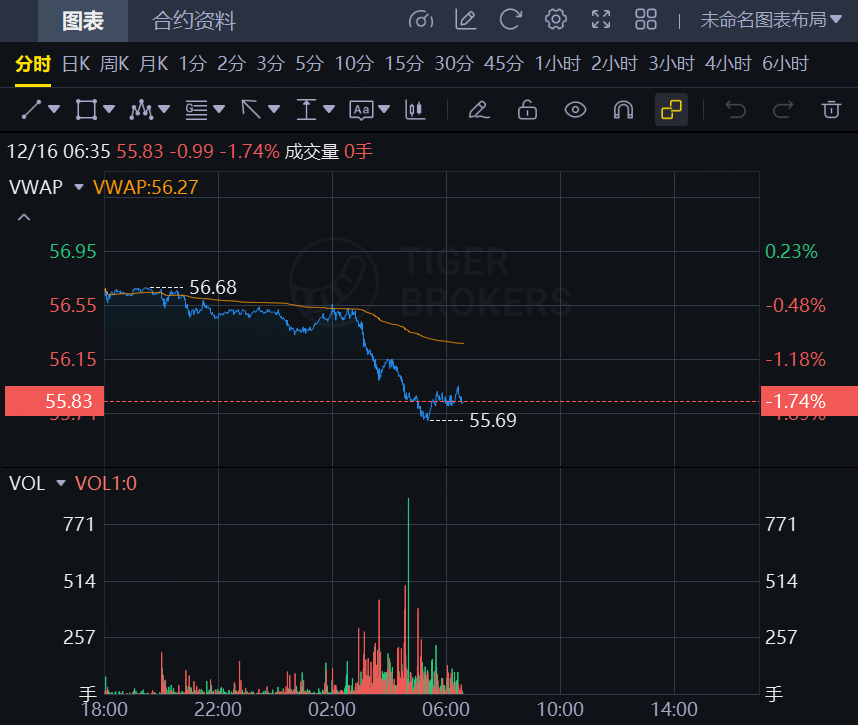Enter fullscreen chart mode
Screen dimensions: 858x725
coord(601,19)
